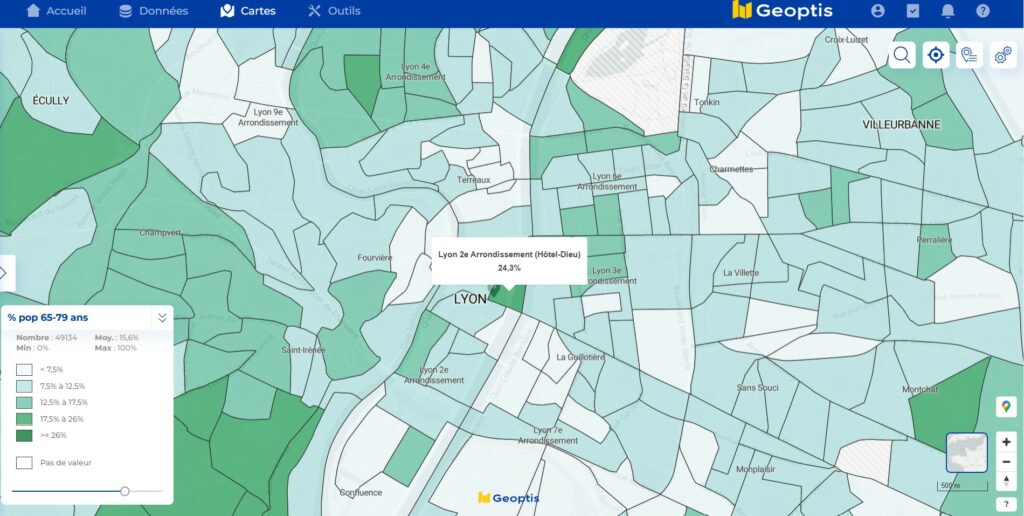Zoom in with the plus button

tap(1006, 442)
